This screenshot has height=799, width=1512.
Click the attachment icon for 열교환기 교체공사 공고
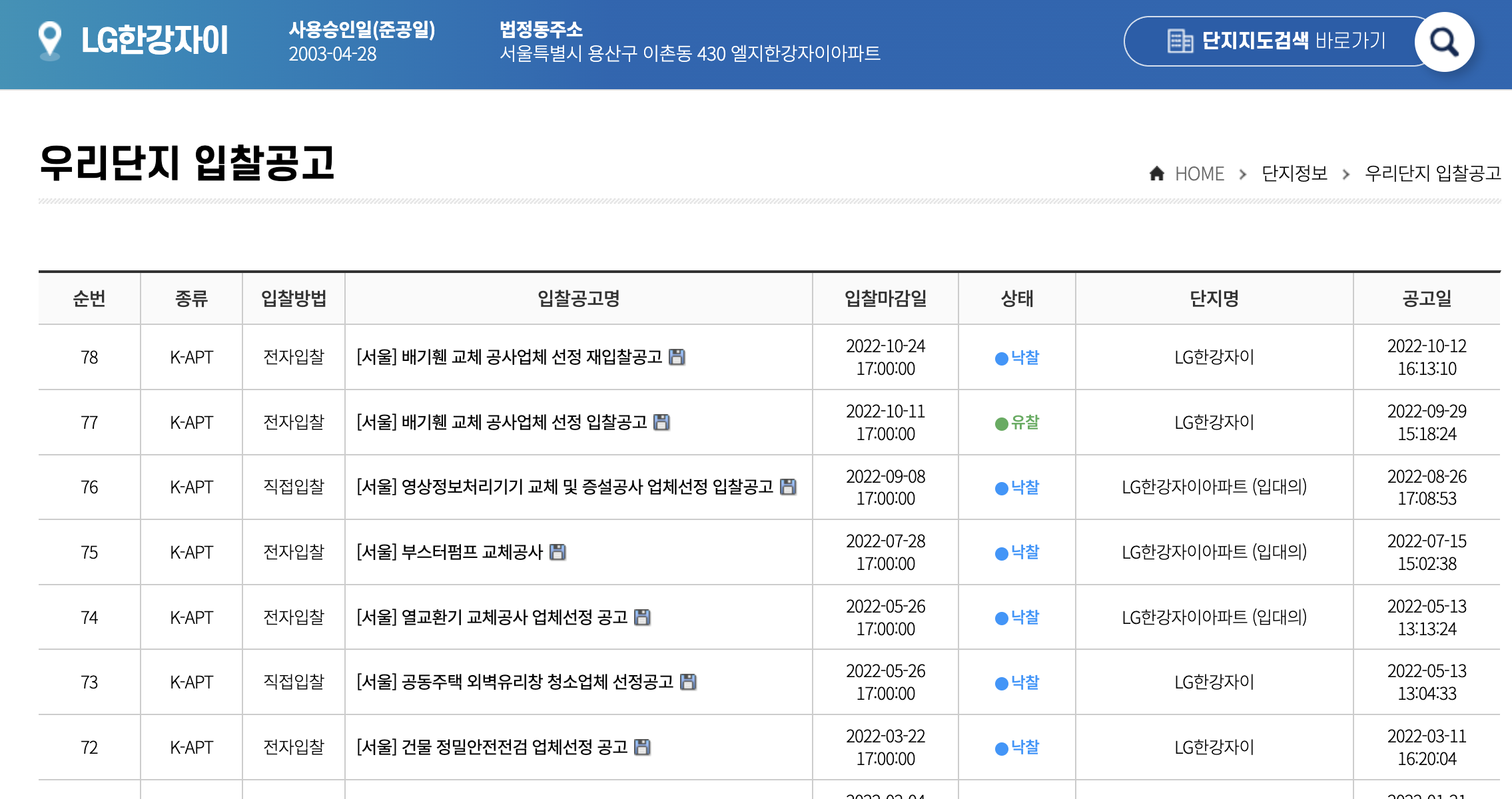[x=642, y=617]
